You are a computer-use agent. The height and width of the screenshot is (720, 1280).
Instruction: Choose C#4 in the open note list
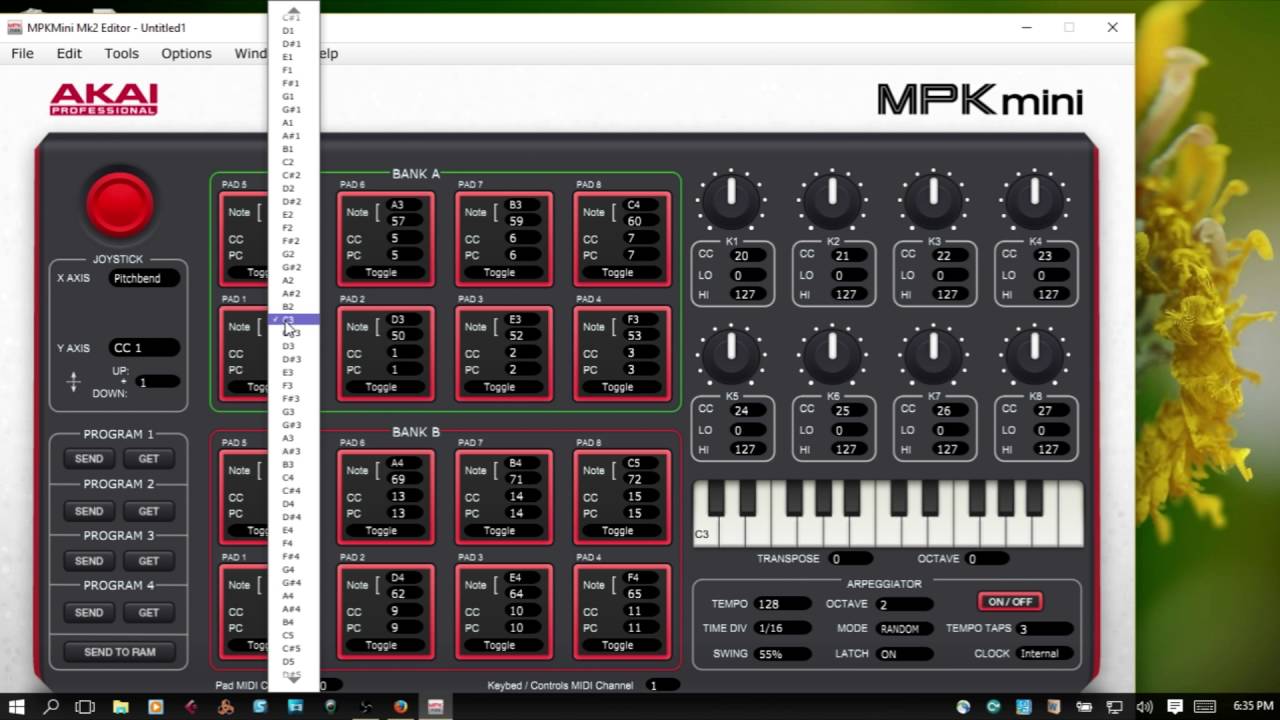[292, 491]
